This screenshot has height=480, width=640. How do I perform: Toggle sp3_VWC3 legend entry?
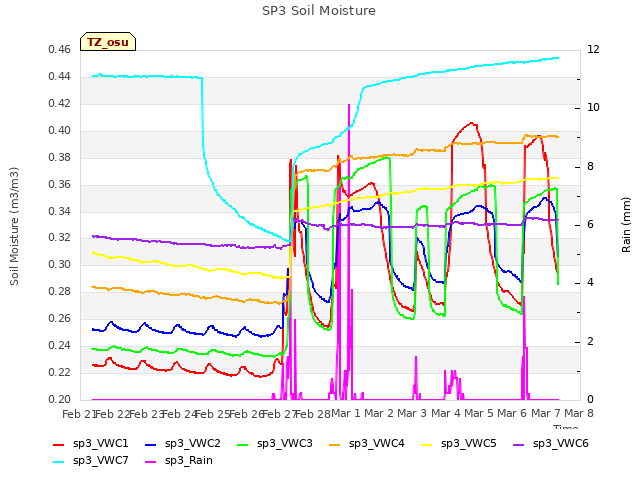click(274, 444)
